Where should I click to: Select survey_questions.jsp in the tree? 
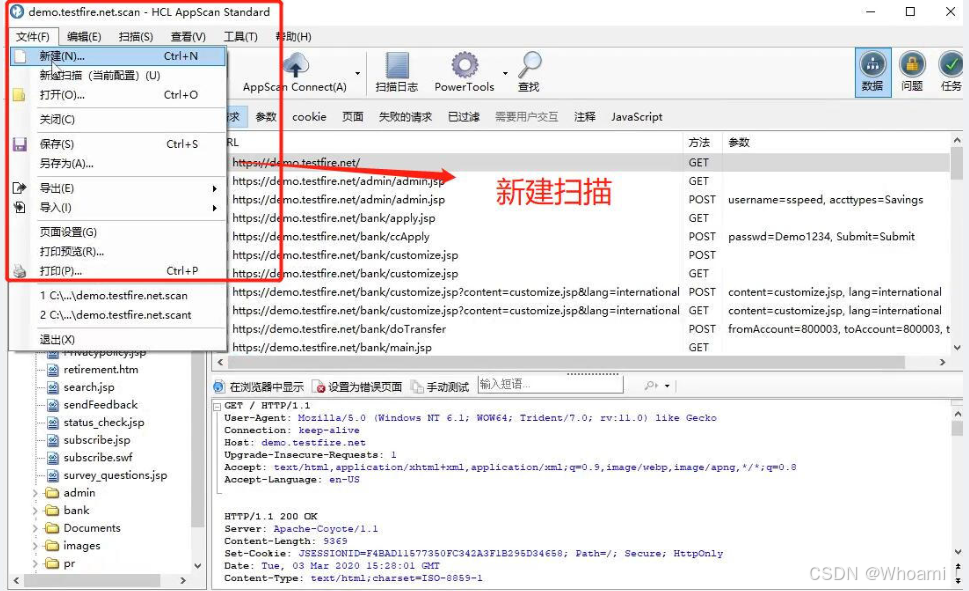[115, 476]
